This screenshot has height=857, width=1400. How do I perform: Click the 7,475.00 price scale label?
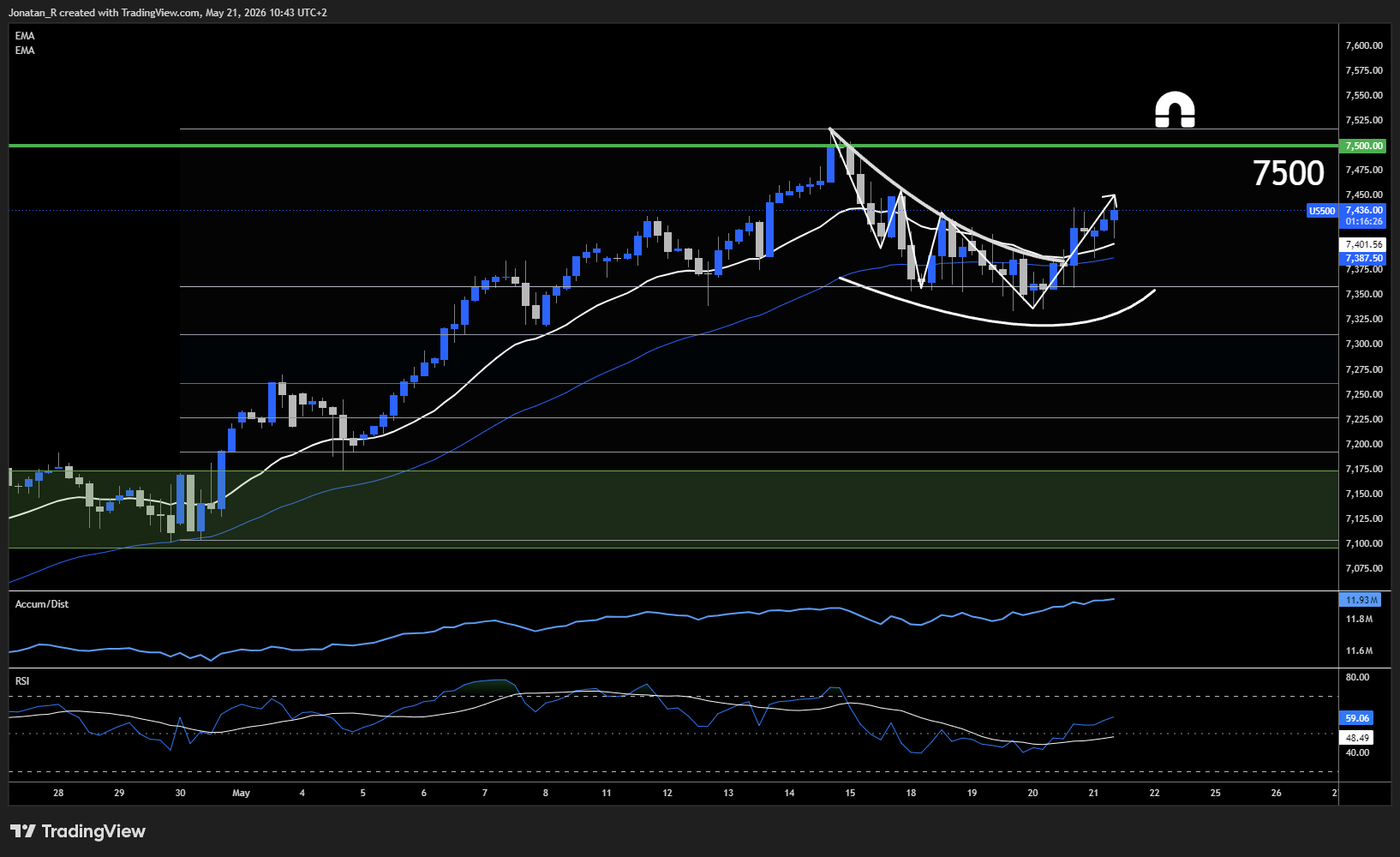click(1364, 170)
